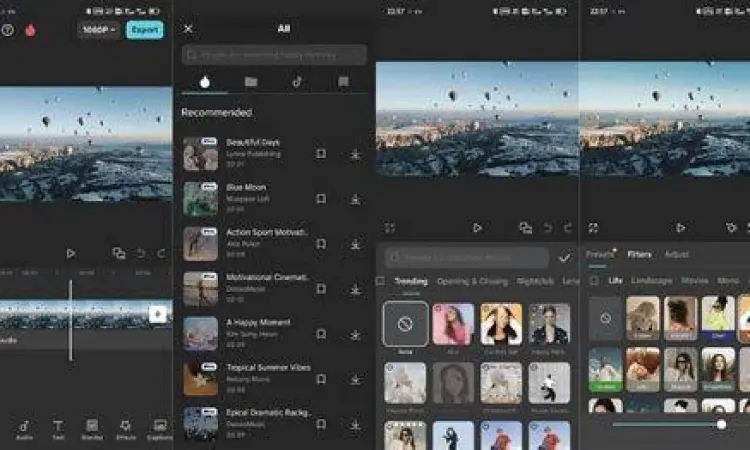Screen dimensions: 750x450
Task: Open saved effects bookmark beside Trending
Action: coord(380,281)
